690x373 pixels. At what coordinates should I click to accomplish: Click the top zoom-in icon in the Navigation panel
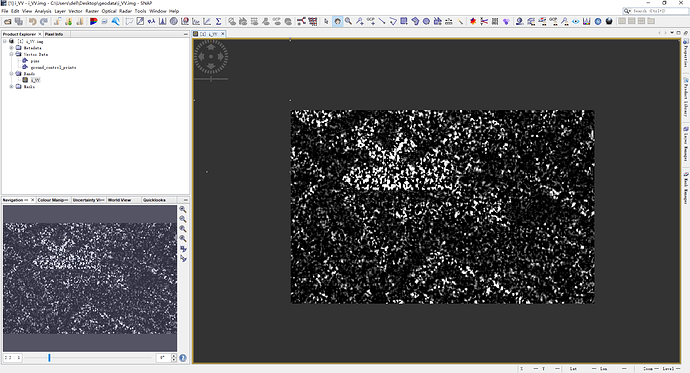[183, 209]
